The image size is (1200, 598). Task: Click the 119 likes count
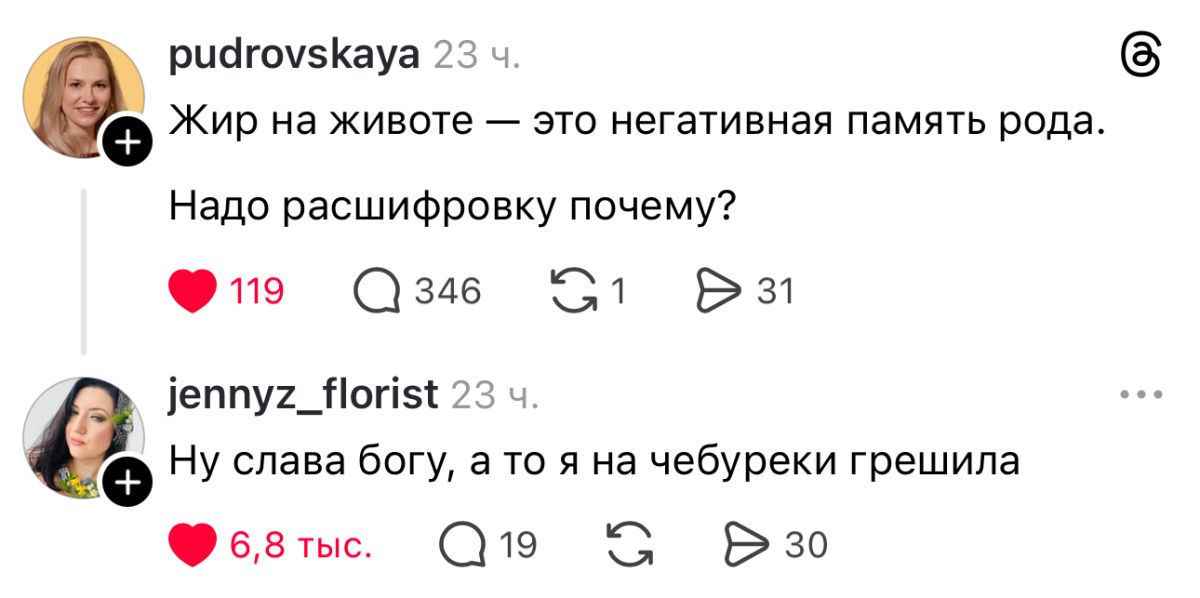[x=258, y=291]
